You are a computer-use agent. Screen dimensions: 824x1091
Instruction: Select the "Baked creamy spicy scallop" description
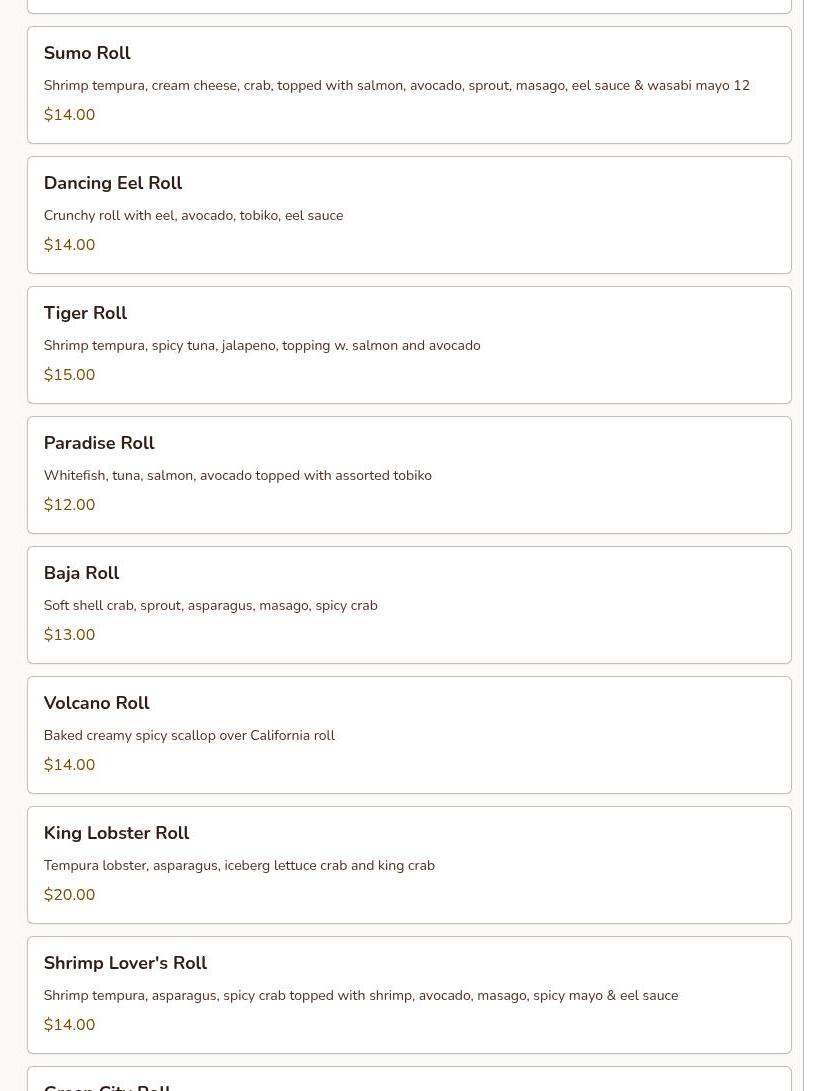[189, 736]
